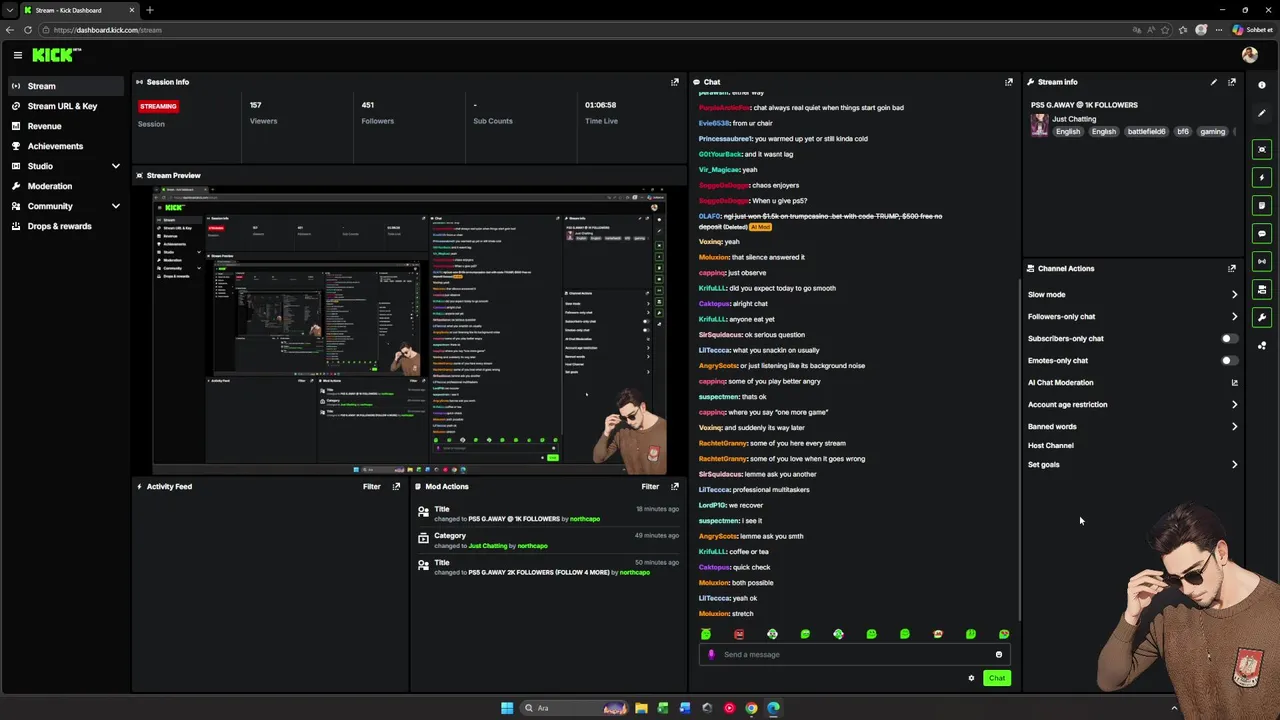This screenshot has width=1280, height=720.
Task: Toggle the note widget icon in sidebar
Action: coord(1261,205)
